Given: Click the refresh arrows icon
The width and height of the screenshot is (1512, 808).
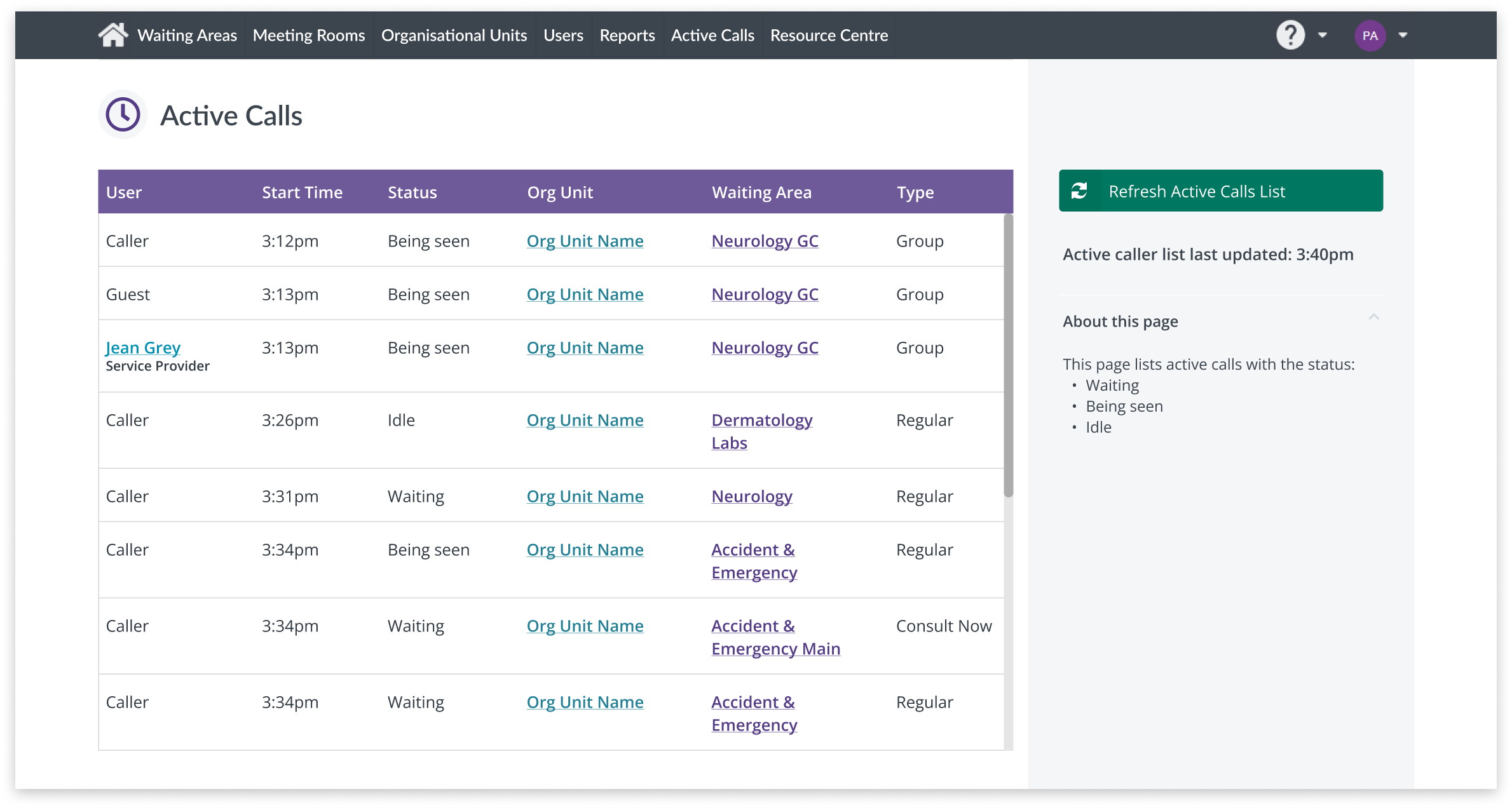Looking at the screenshot, I should (1079, 191).
